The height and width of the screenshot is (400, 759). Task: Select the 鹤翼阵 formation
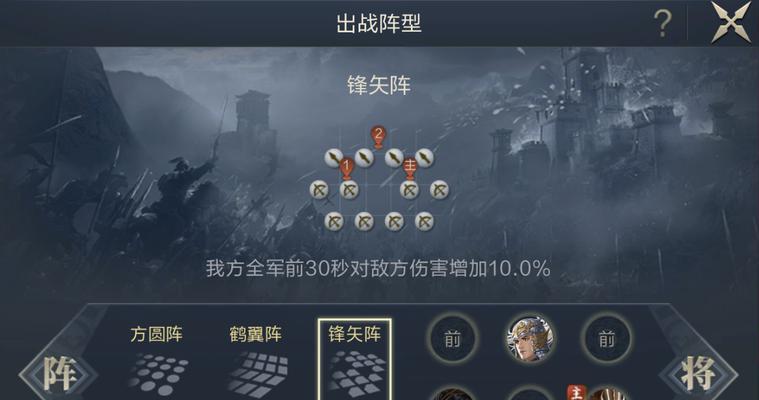tap(256, 361)
